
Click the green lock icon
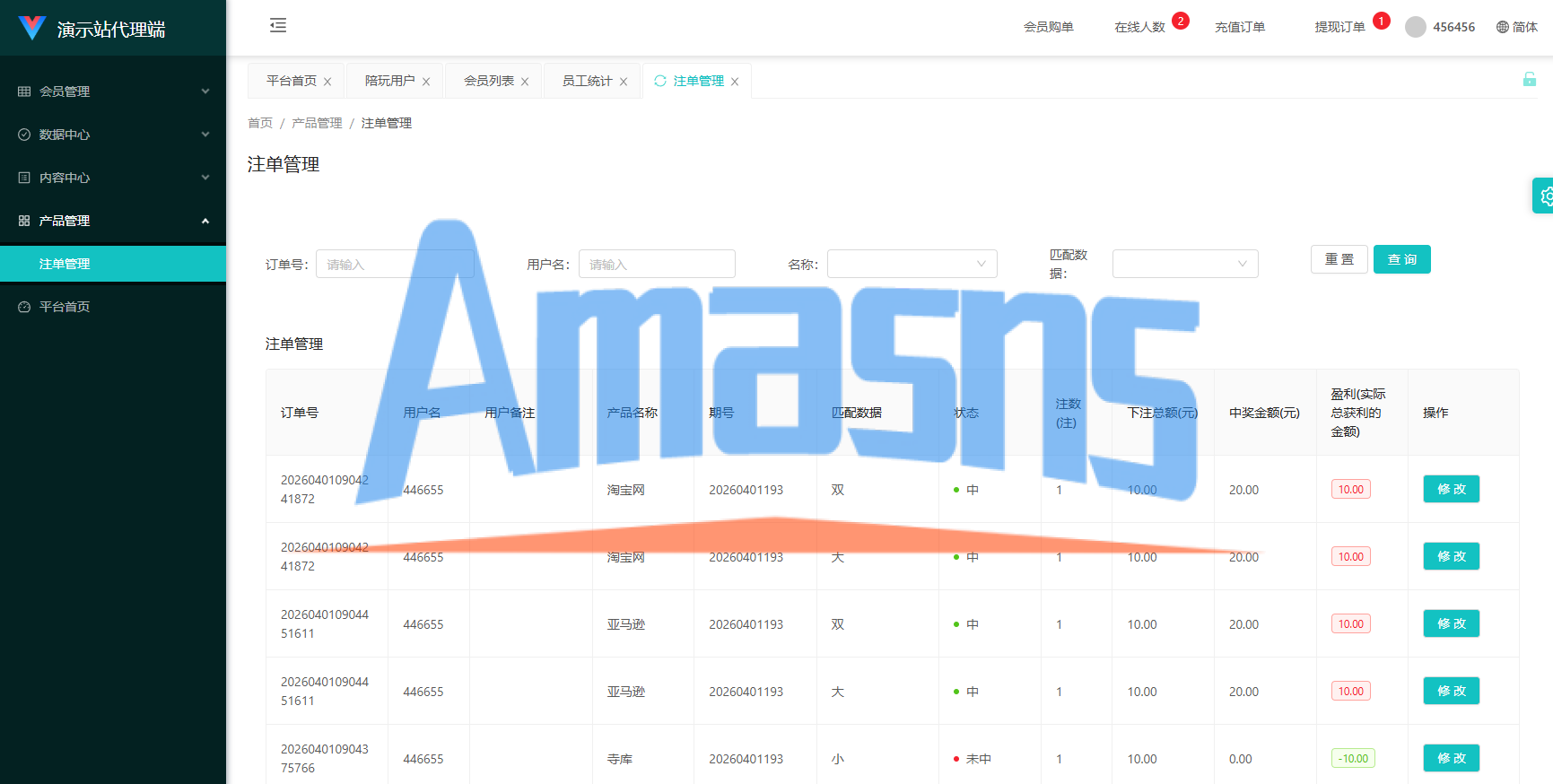coord(1530,79)
